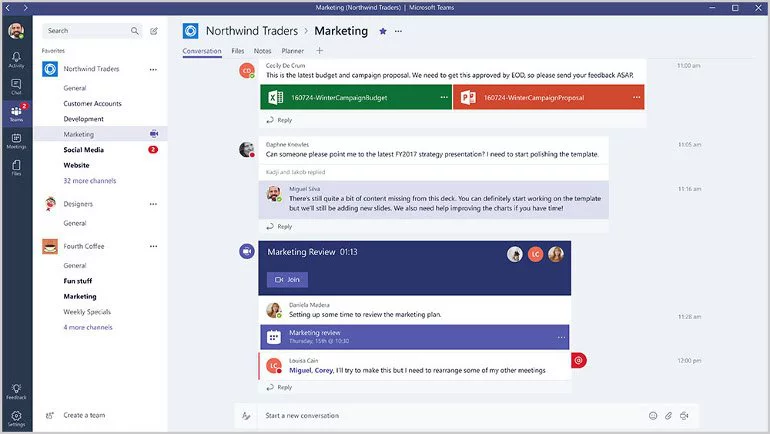This screenshot has height=434, width=770.
Task: Open more options beside Marketing title
Action: coord(398,31)
